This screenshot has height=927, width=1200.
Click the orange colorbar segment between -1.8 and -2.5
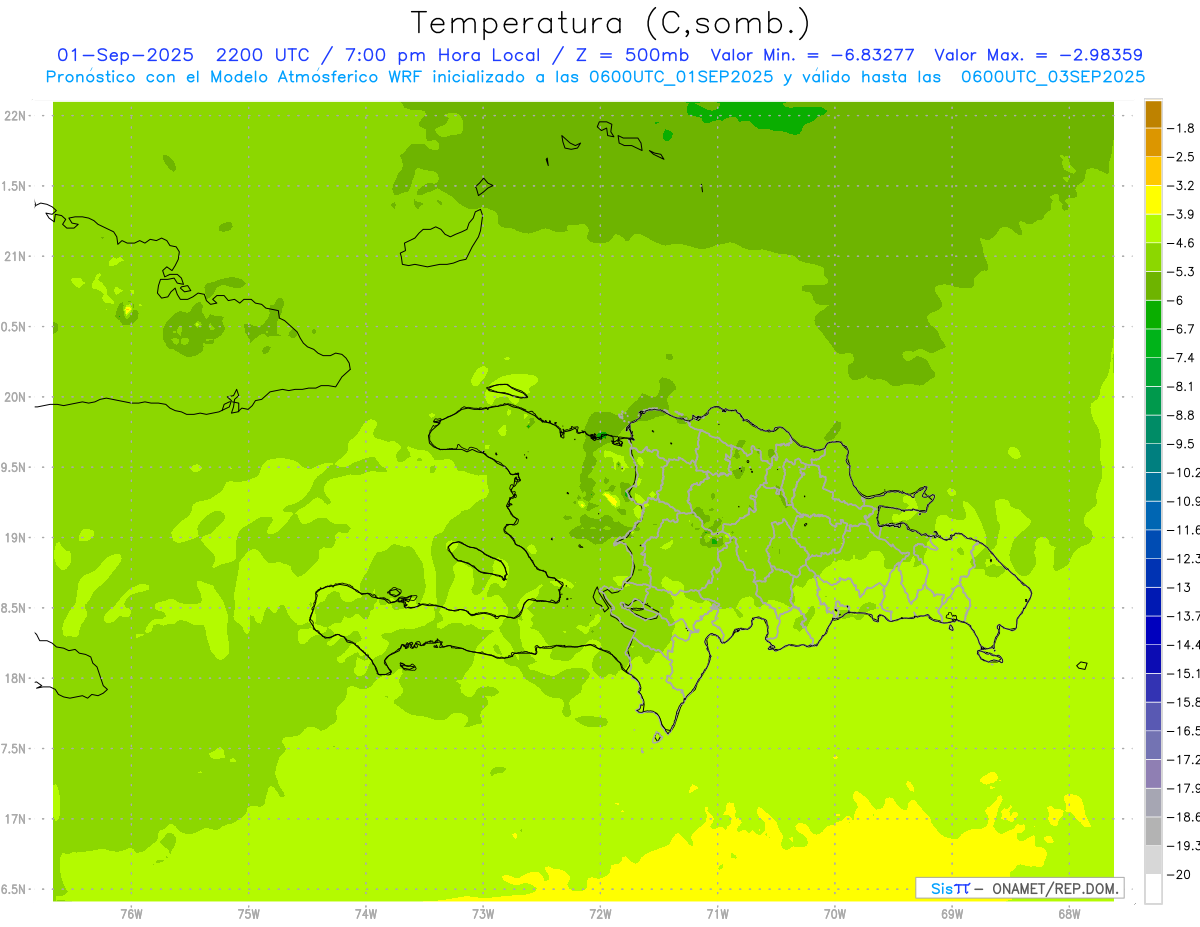click(x=1153, y=143)
